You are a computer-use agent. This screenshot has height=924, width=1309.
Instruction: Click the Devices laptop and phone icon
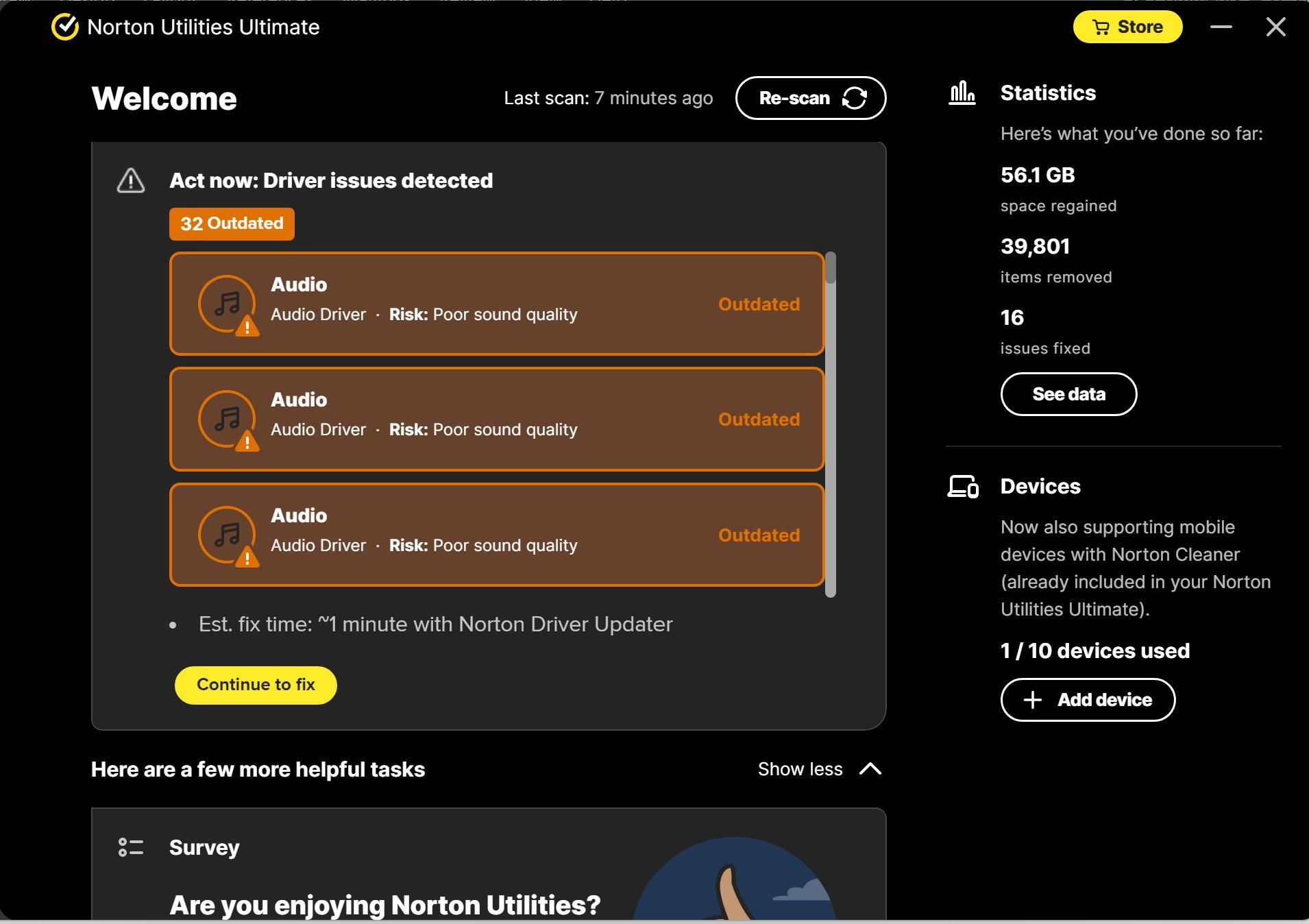(x=962, y=487)
